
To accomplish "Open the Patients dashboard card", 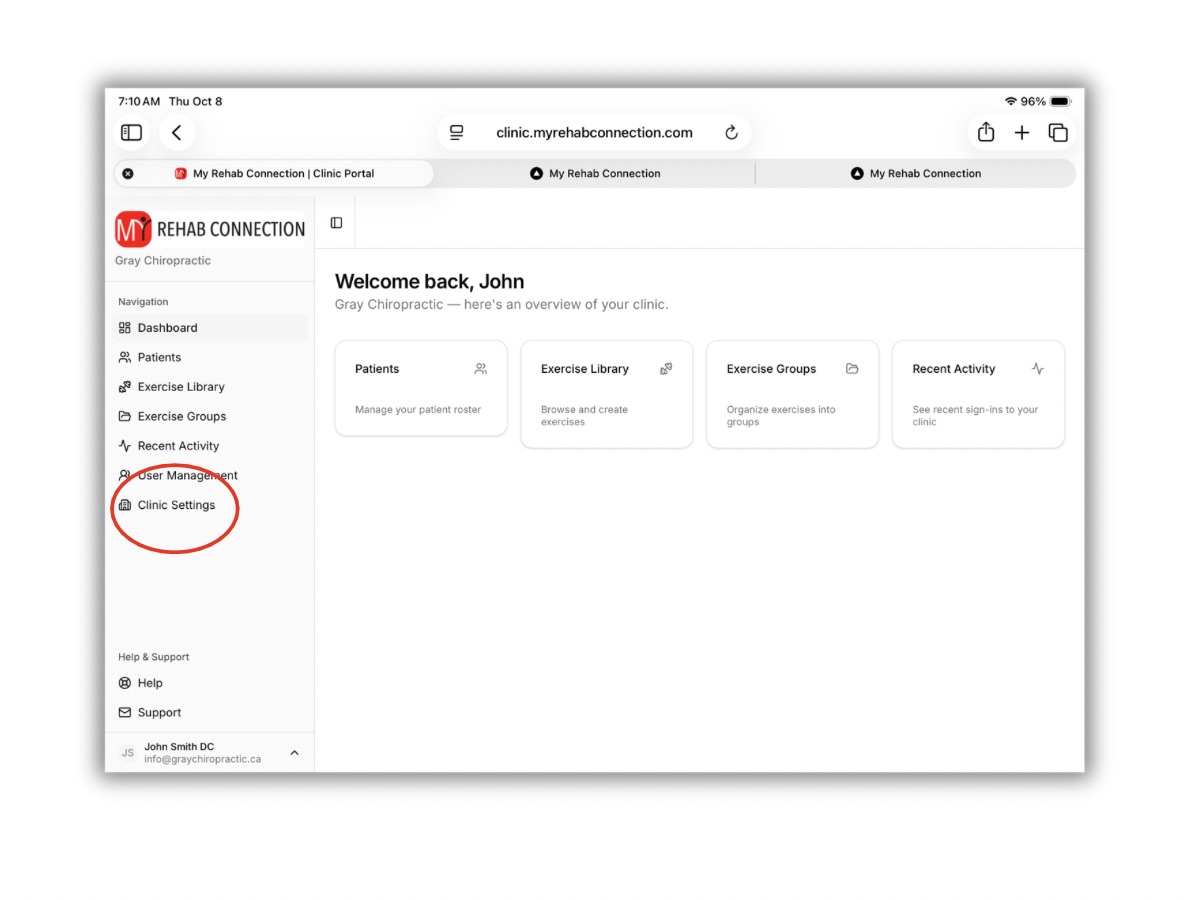I will pos(421,388).
